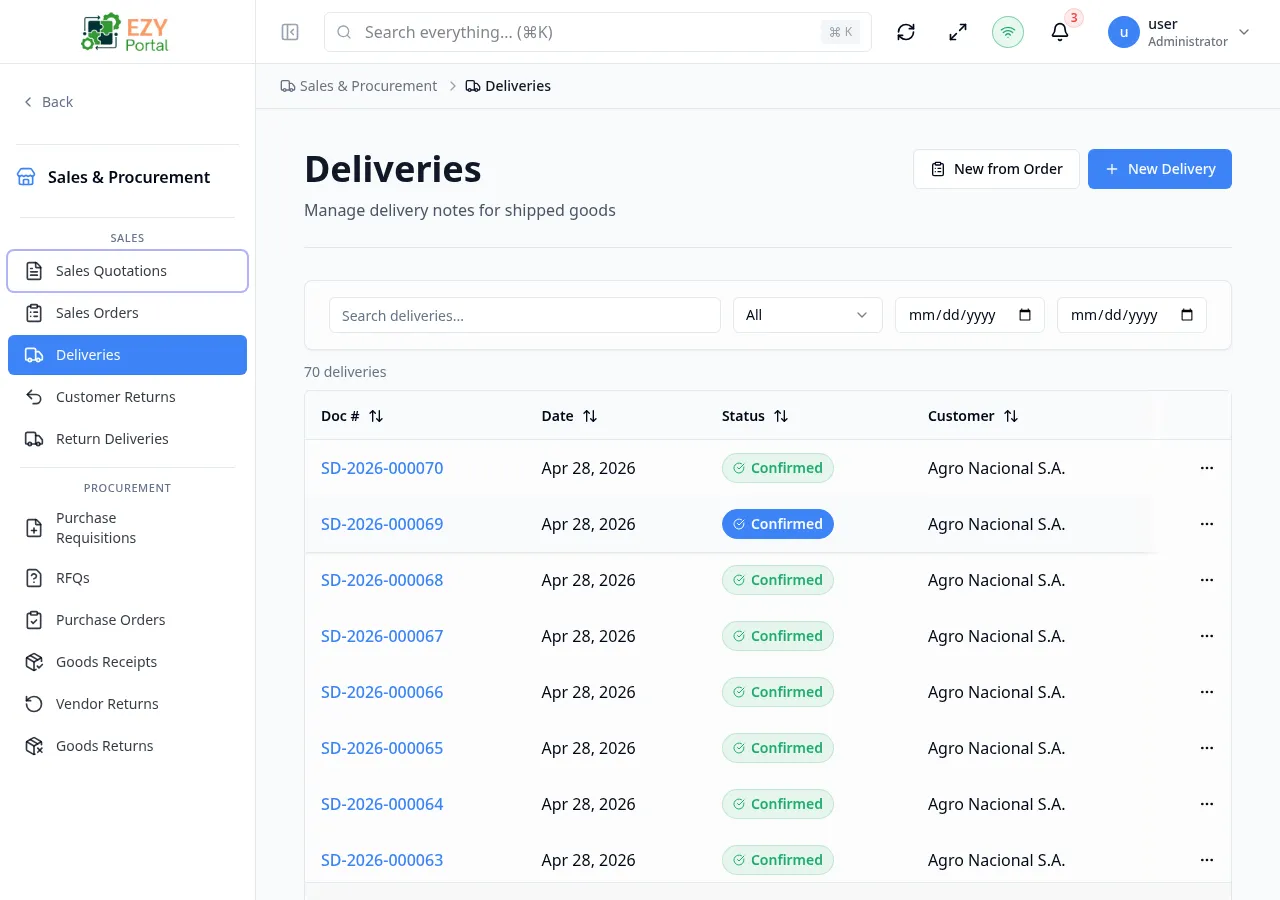Click the first mm/dd/yyyy date field

970,315
